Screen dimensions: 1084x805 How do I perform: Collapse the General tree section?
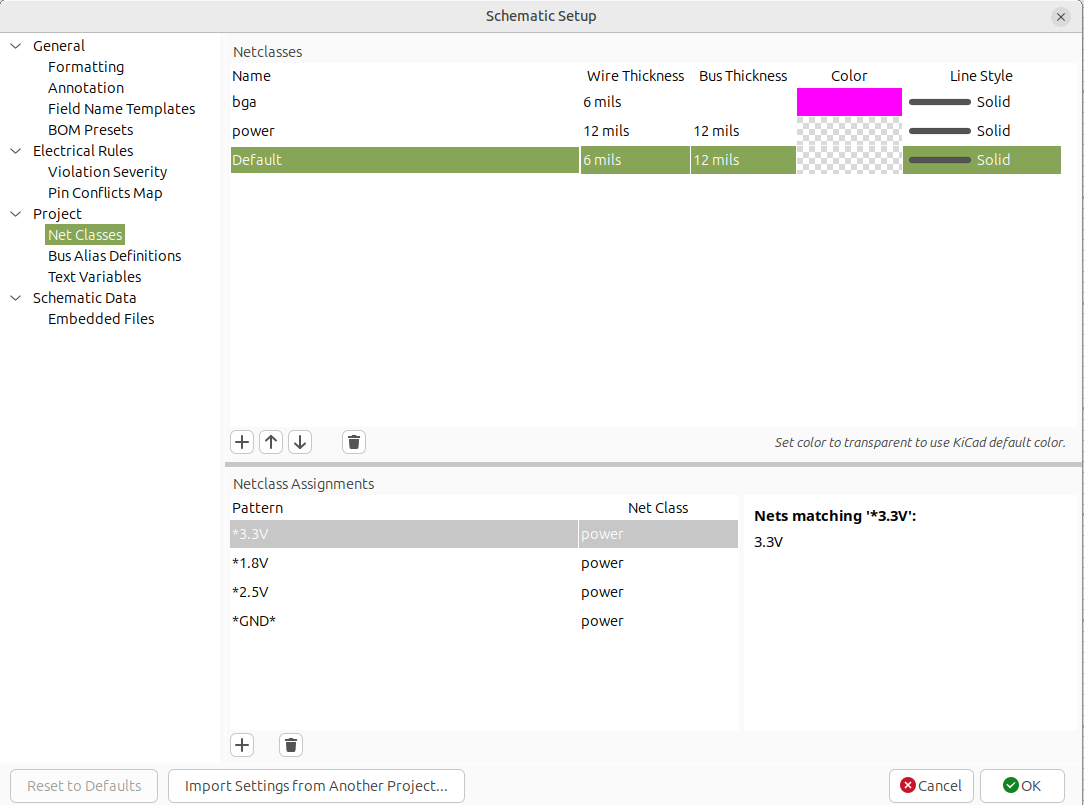(x=16, y=46)
